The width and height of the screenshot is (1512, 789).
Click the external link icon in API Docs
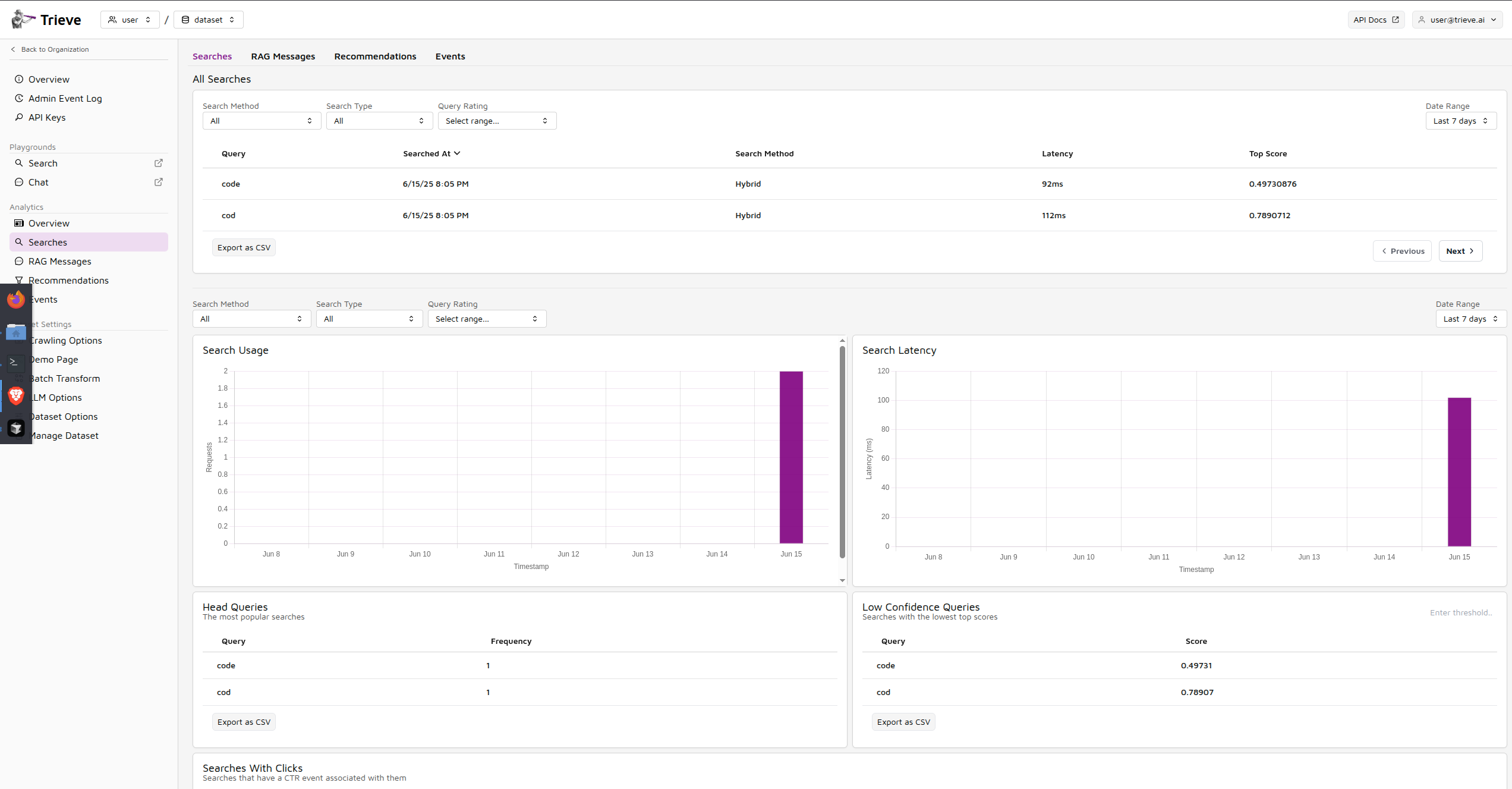click(x=1396, y=20)
